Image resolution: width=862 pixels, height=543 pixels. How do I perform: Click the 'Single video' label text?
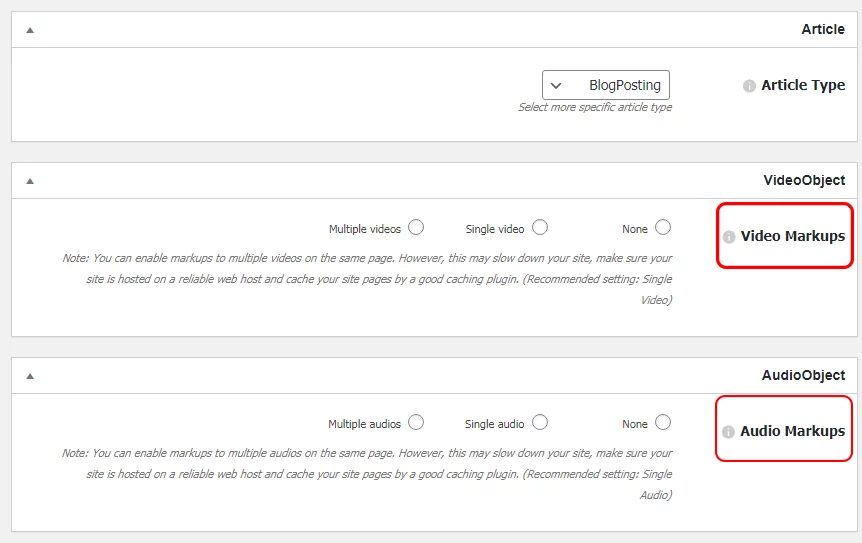(495, 229)
